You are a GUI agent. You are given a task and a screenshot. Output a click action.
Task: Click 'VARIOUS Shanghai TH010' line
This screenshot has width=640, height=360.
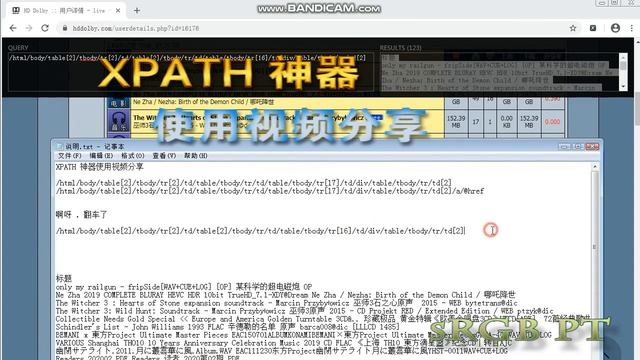click(284, 343)
